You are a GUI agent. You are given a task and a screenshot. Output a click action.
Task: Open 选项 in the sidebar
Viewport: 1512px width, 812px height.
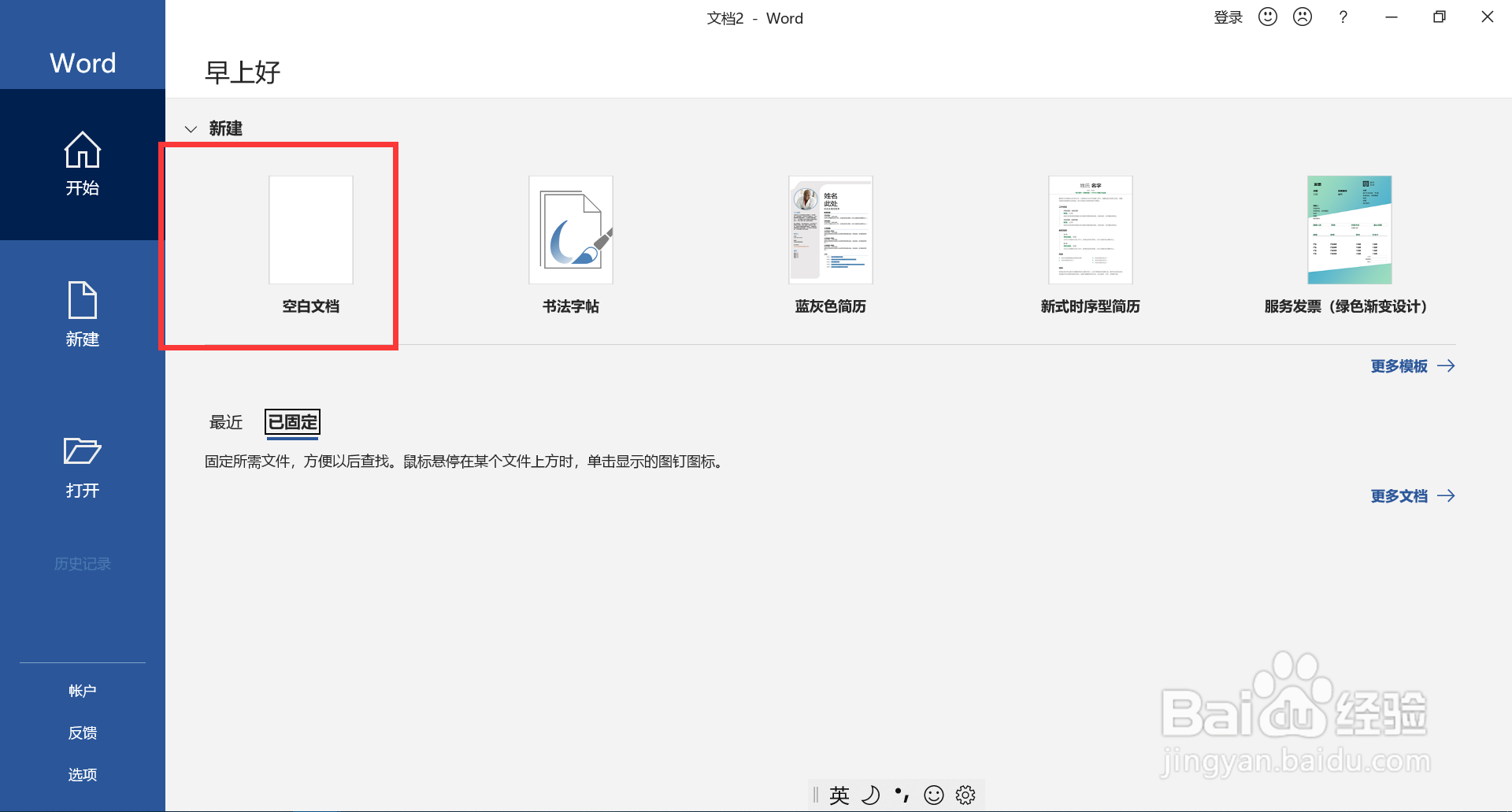coord(83,775)
